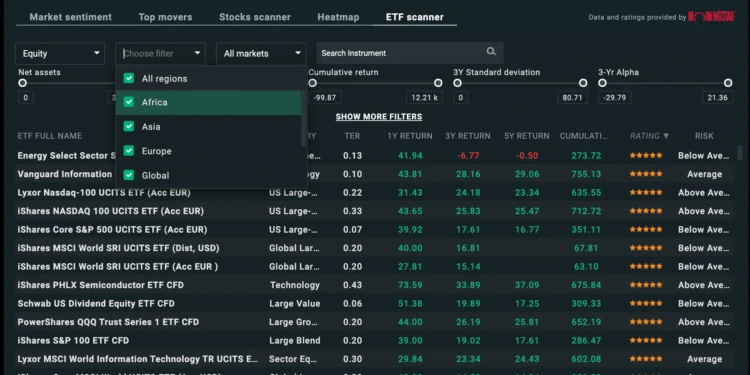Click Cumulative return slider left handle
The image size is (750, 375).
pos(312,83)
